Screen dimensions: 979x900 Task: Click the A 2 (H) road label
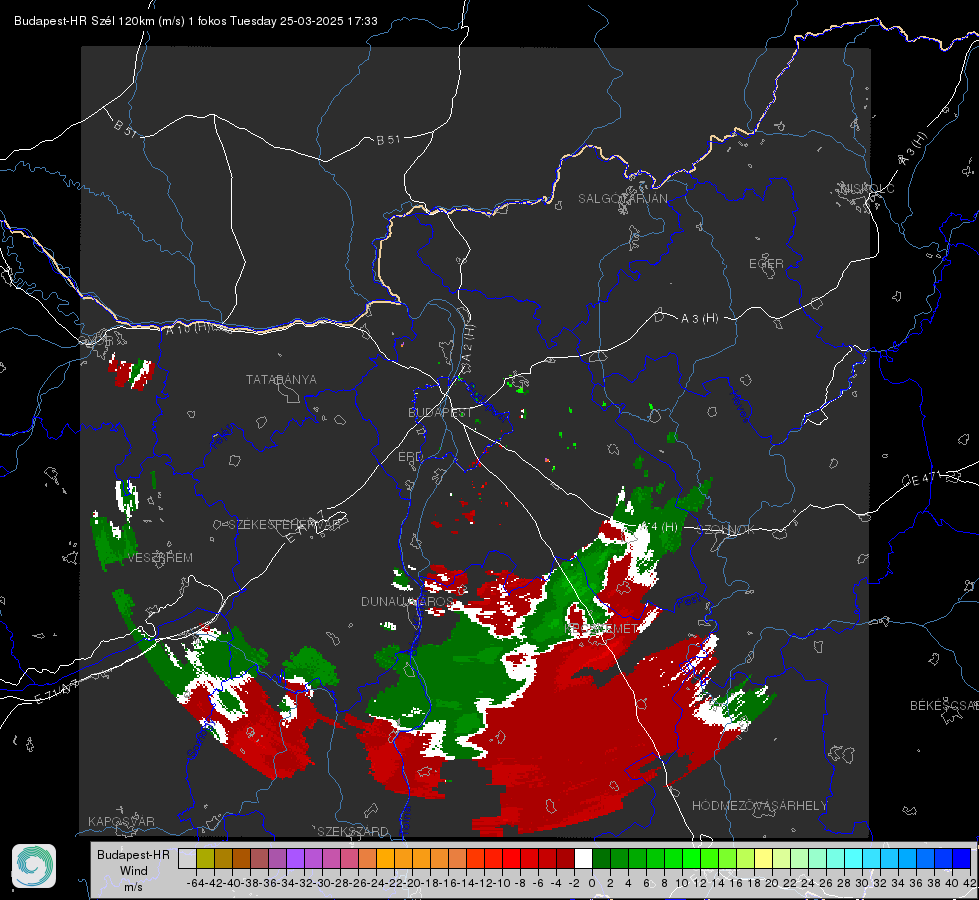pyautogui.click(x=468, y=344)
